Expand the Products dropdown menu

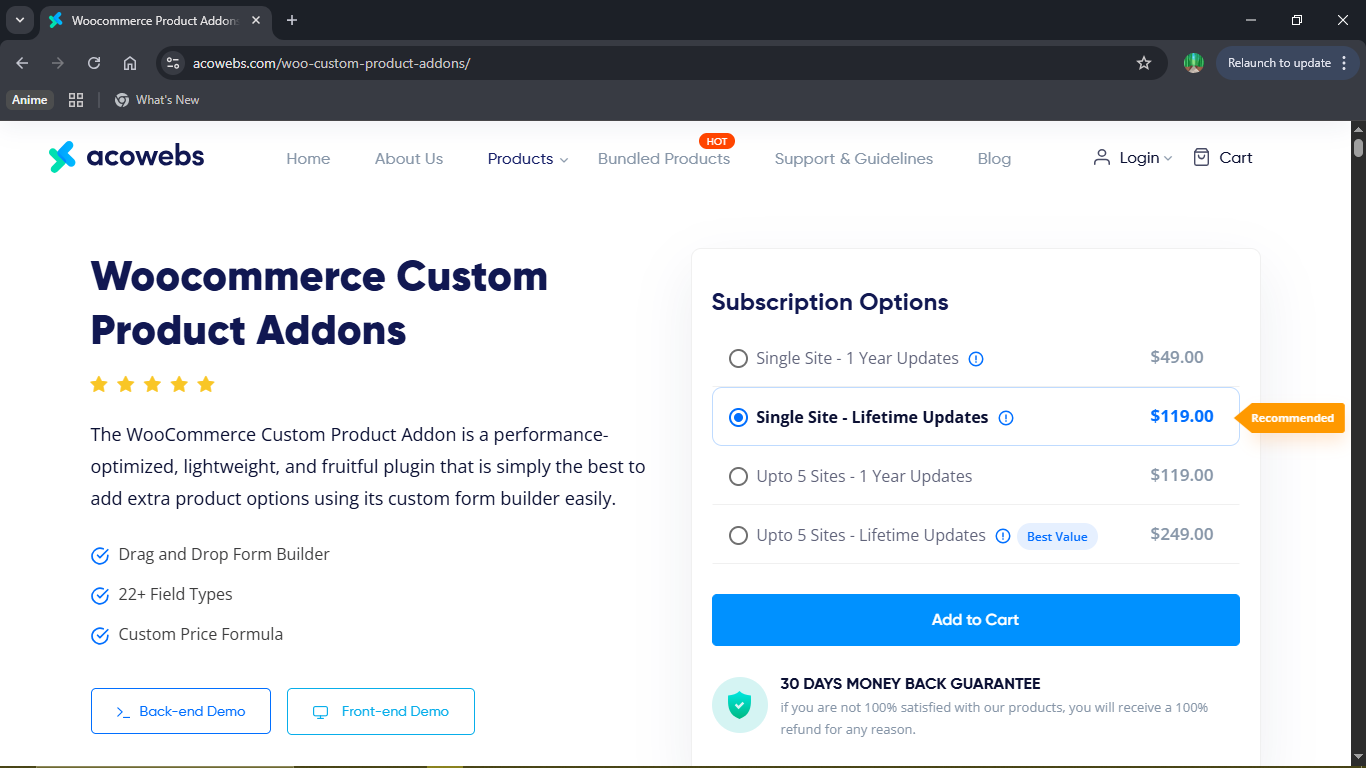(527, 159)
